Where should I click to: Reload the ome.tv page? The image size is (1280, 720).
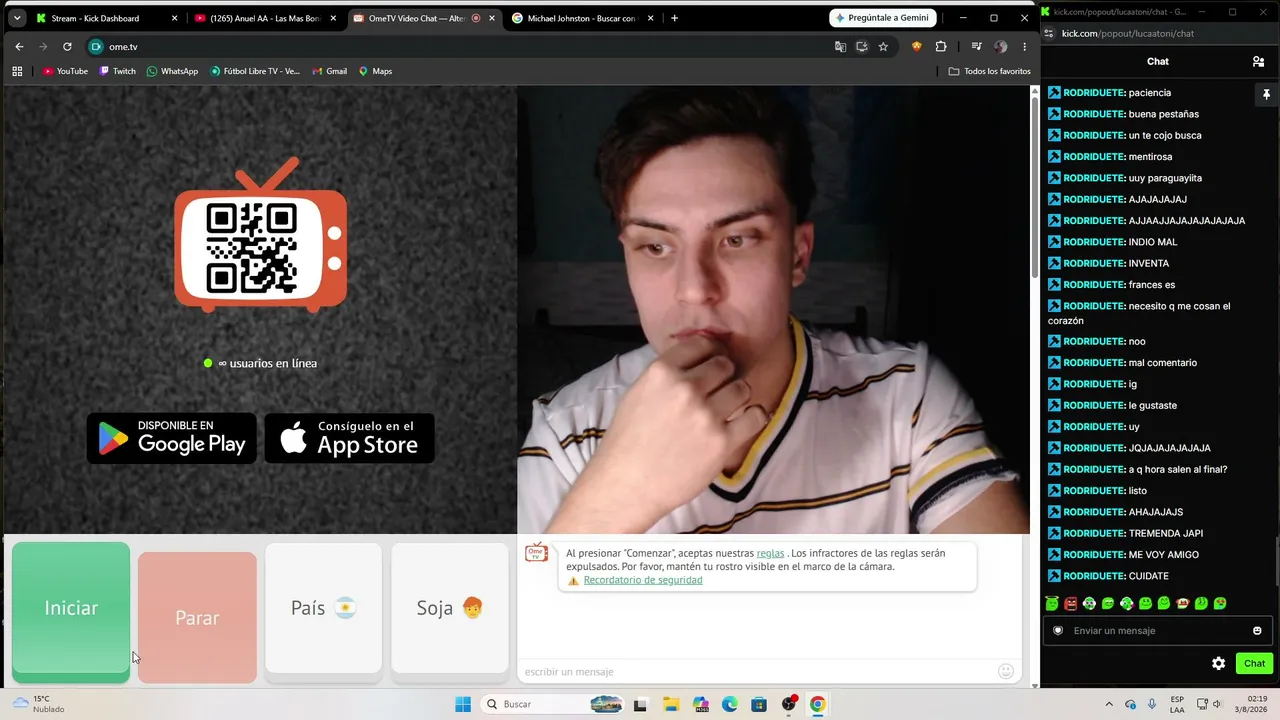tap(67, 46)
